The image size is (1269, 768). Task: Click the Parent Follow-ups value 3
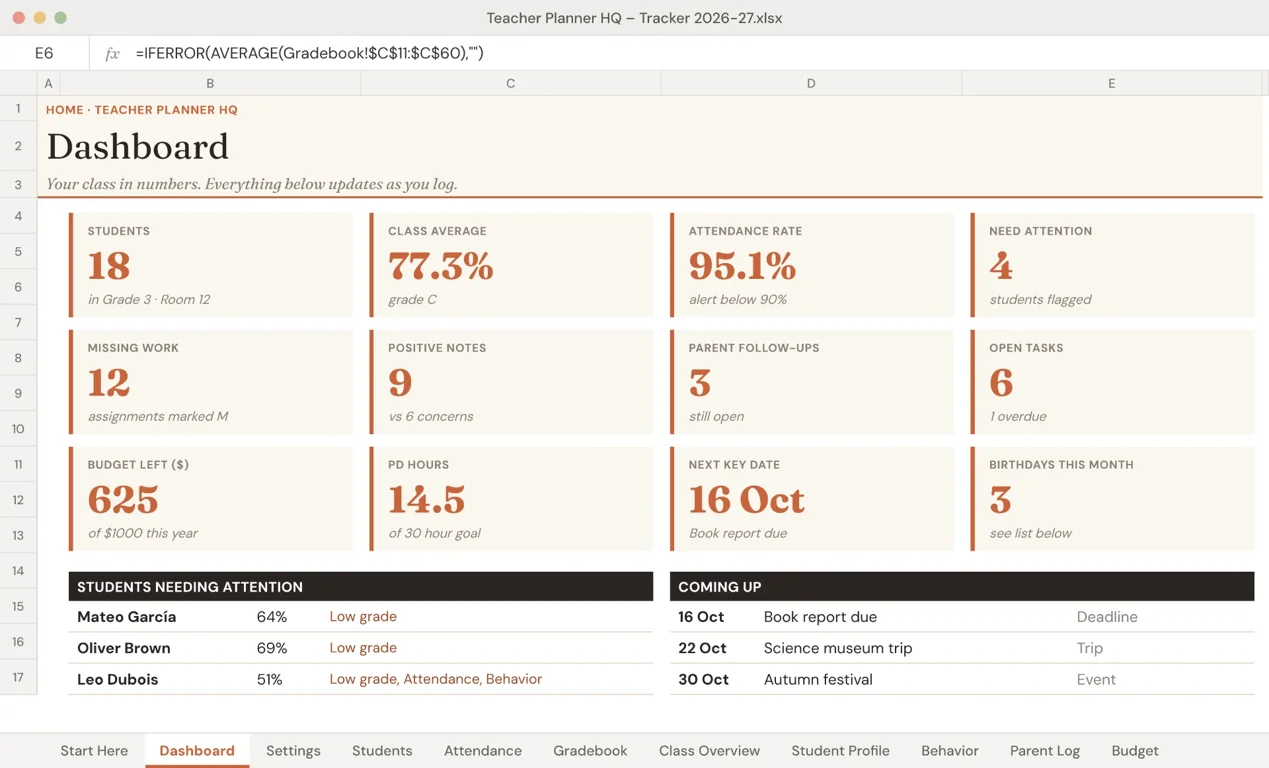[x=700, y=383]
